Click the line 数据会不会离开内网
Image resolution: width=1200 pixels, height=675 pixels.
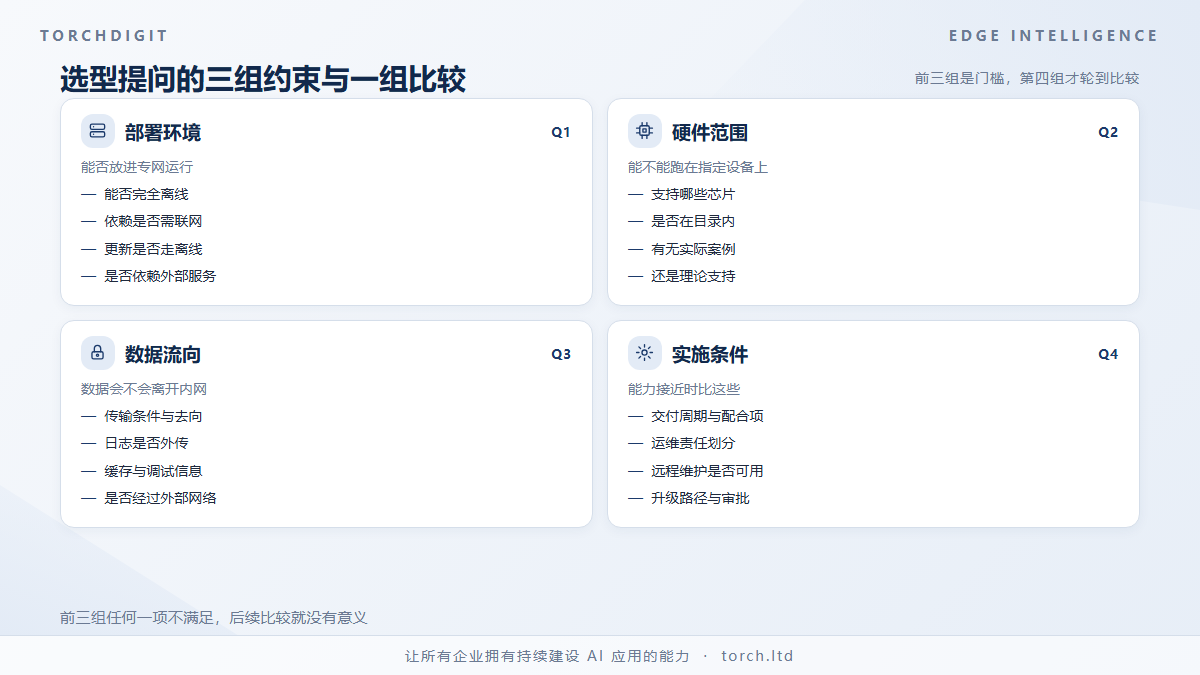pyautogui.click(x=144, y=389)
